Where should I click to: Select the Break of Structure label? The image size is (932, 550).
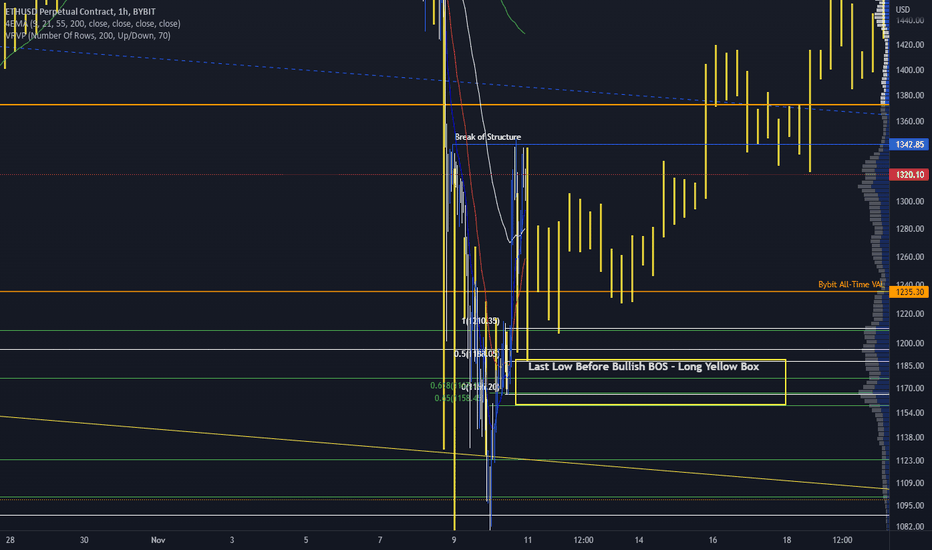pyautogui.click(x=487, y=137)
